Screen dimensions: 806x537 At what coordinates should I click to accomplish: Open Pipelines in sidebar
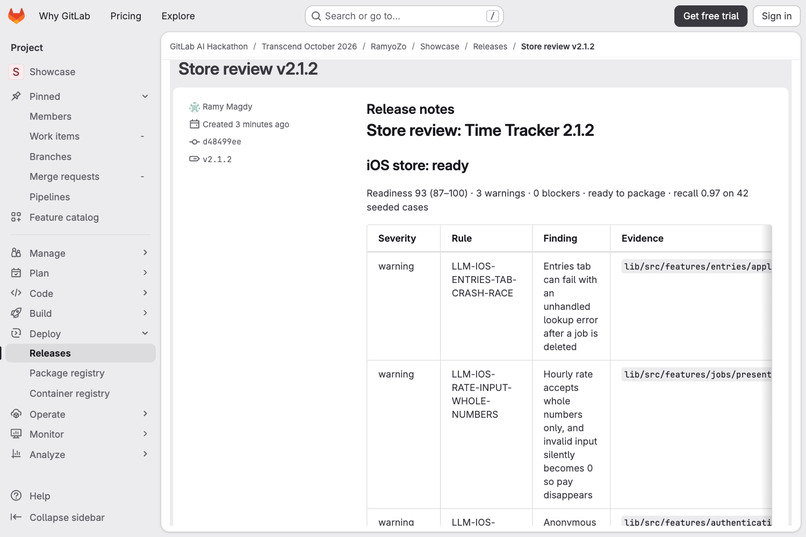[x=81, y=197]
